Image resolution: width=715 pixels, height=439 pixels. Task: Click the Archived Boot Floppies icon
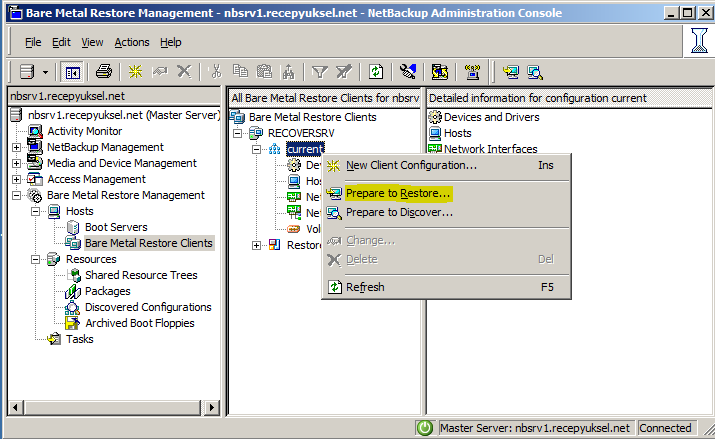click(73, 323)
